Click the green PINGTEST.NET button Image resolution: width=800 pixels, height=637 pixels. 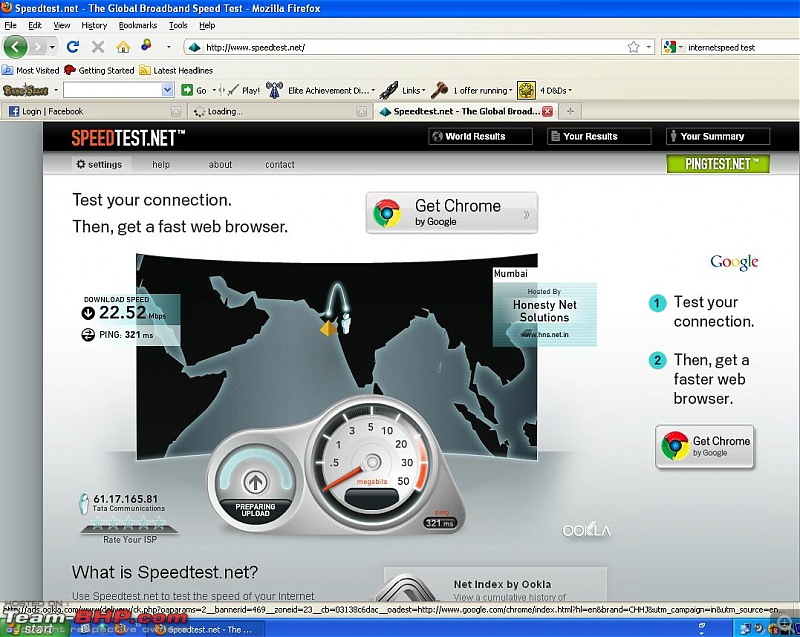pyautogui.click(x=718, y=164)
